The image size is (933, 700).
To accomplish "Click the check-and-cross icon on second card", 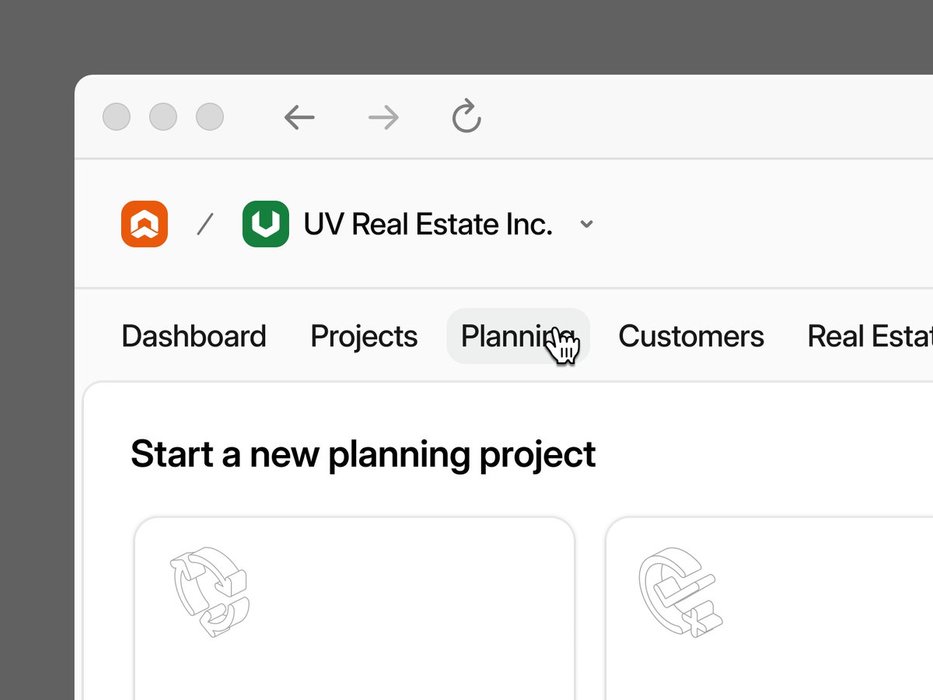I will click(x=680, y=592).
